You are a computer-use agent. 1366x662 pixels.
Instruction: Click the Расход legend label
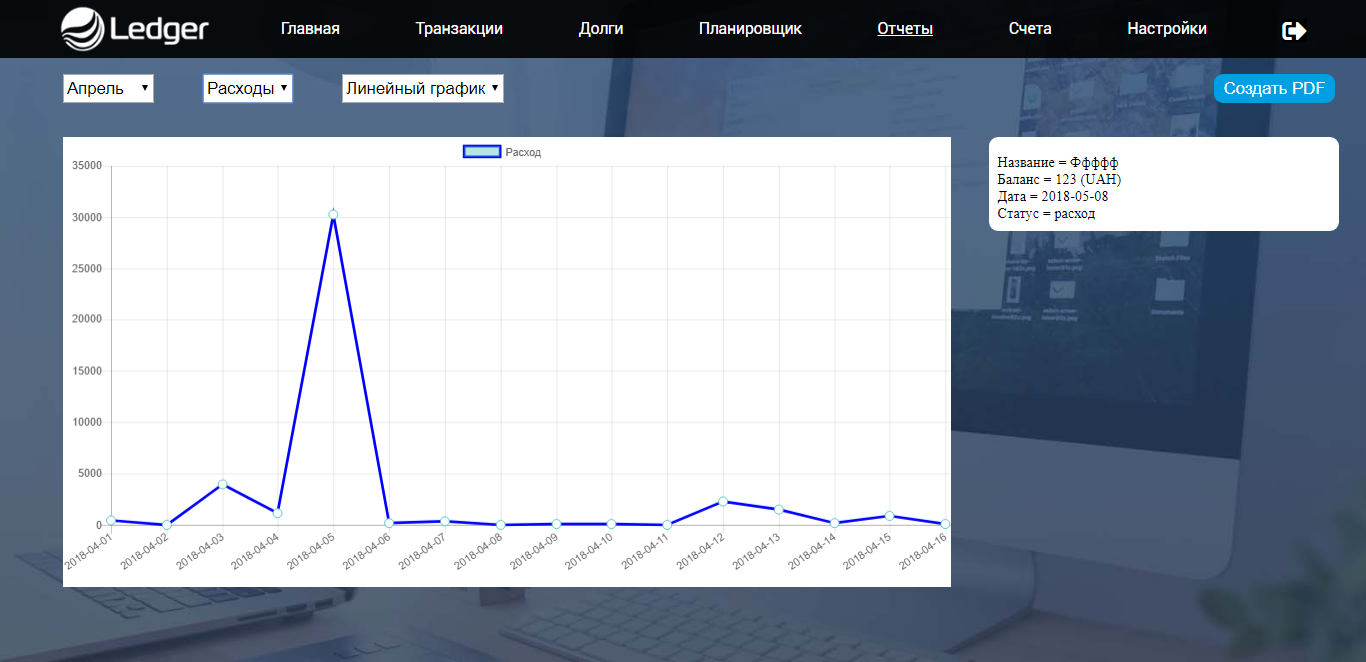[x=523, y=152]
